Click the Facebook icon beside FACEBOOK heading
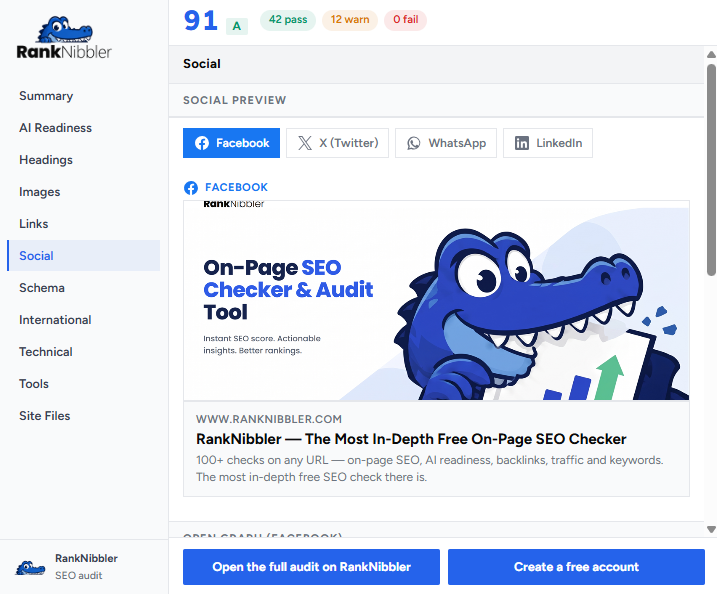This screenshot has width=717, height=594. tap(191, 187)
